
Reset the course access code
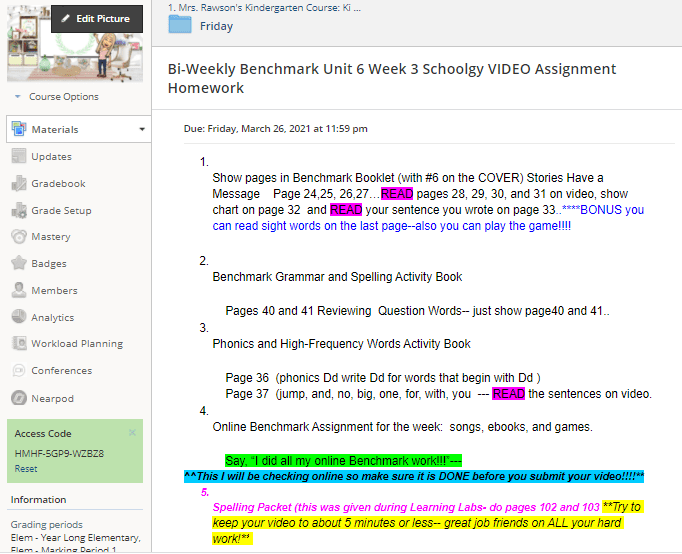(x=26, y=469)
